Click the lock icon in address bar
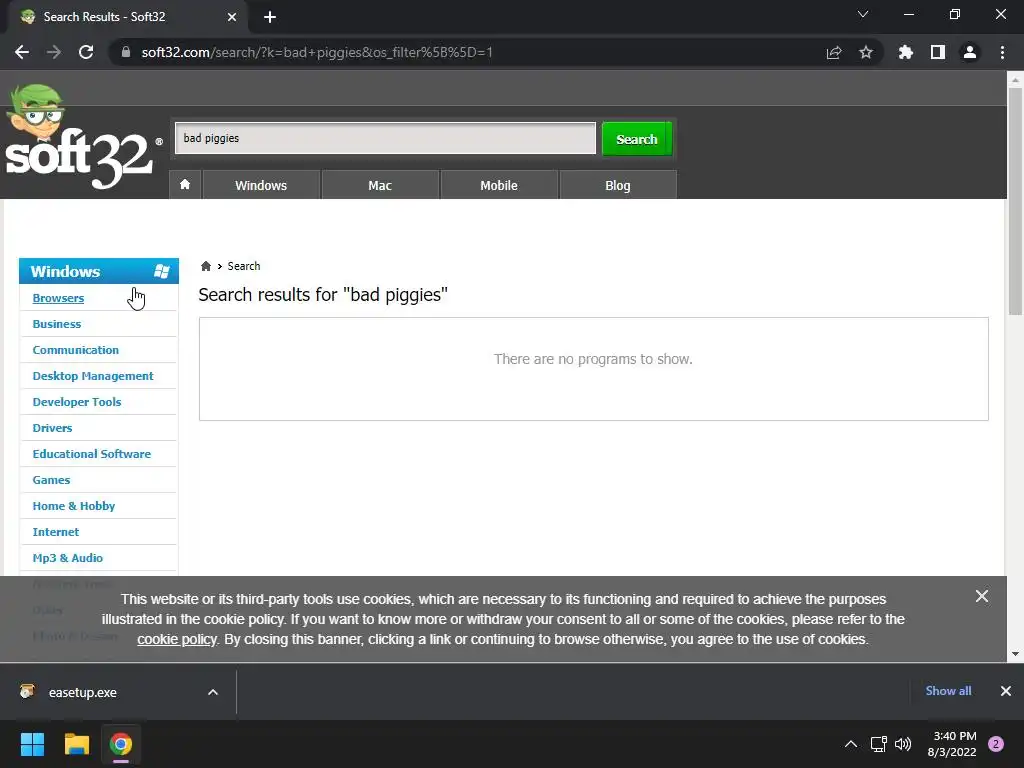This screenshot has width=1024, height=768. (x=126, y=52)
